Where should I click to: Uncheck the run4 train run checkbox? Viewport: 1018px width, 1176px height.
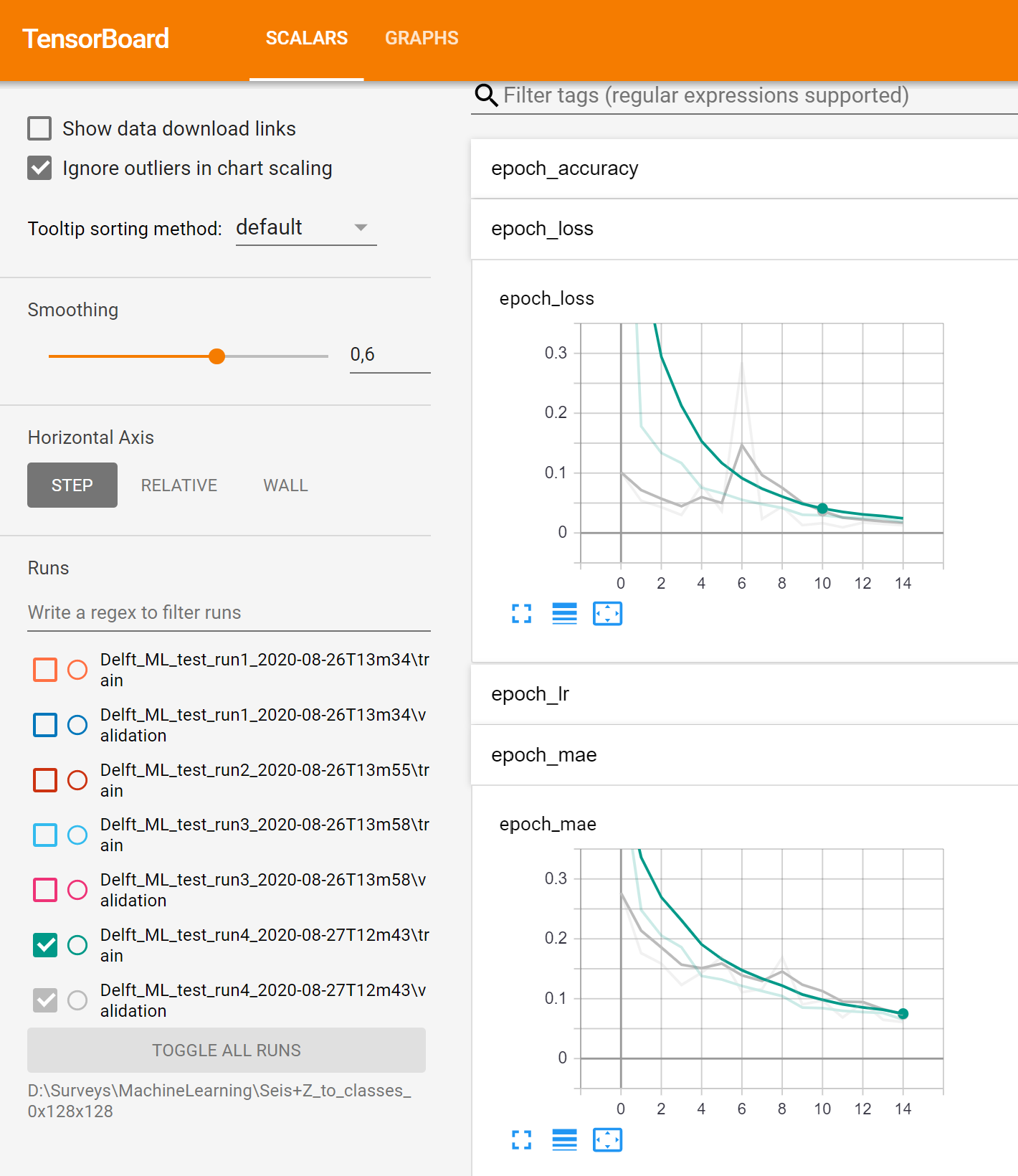[x=45, y=945]
